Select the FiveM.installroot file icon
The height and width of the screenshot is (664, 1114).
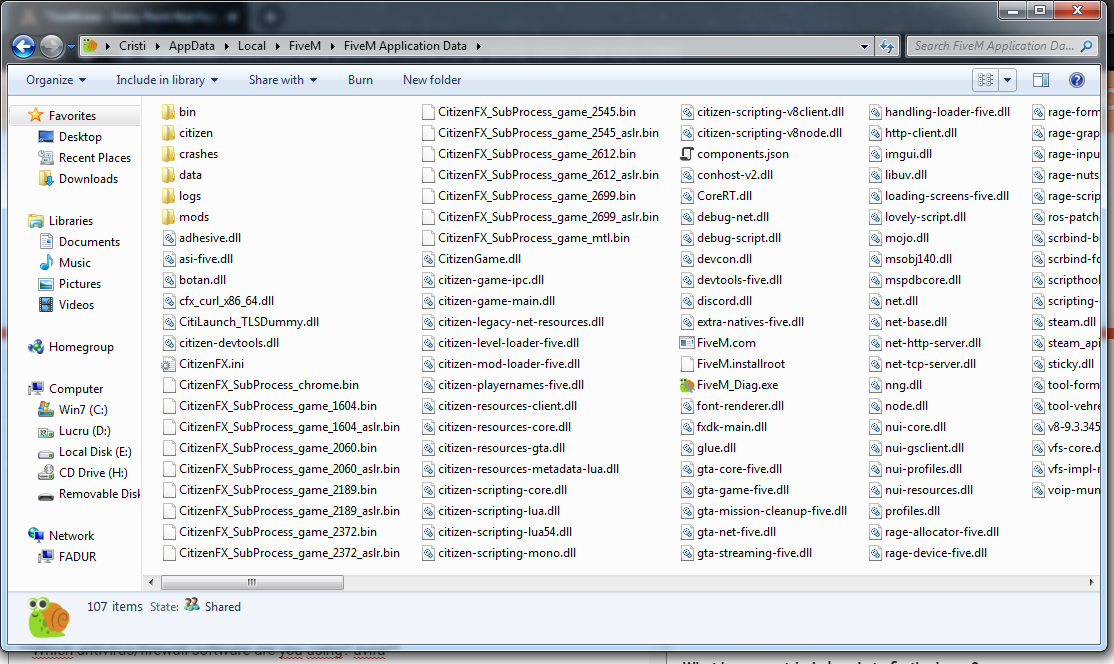point(686,364)
